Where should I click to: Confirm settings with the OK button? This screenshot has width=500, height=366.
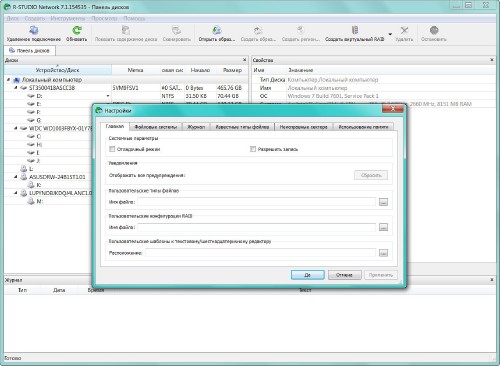[x=308, y=275]
